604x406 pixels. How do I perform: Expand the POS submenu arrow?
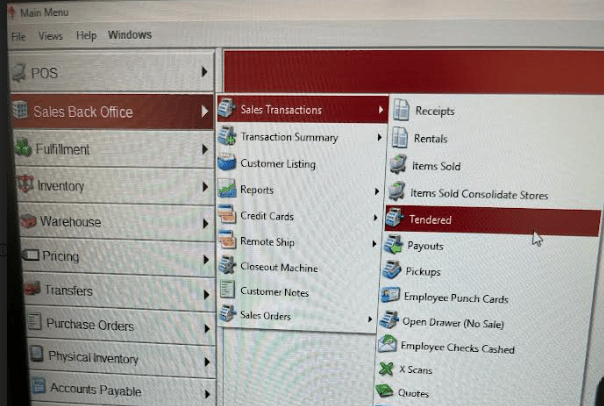point(205,72)
